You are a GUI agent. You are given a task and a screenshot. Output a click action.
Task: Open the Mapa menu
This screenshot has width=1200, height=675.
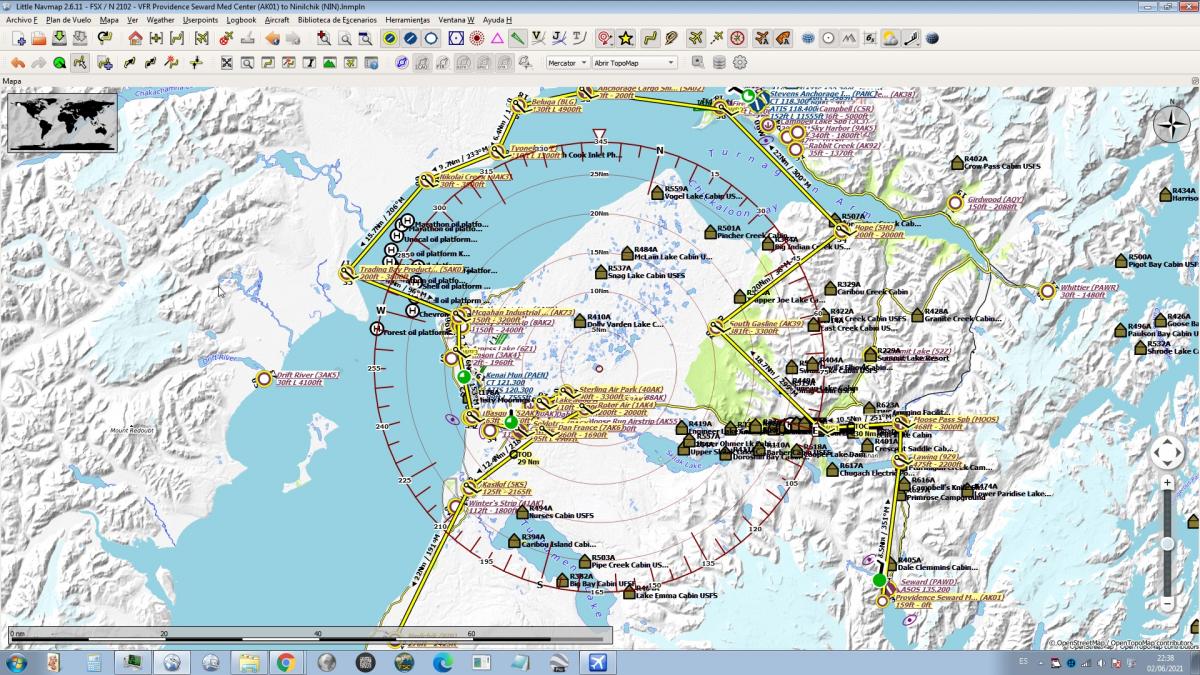click(109, 19)
